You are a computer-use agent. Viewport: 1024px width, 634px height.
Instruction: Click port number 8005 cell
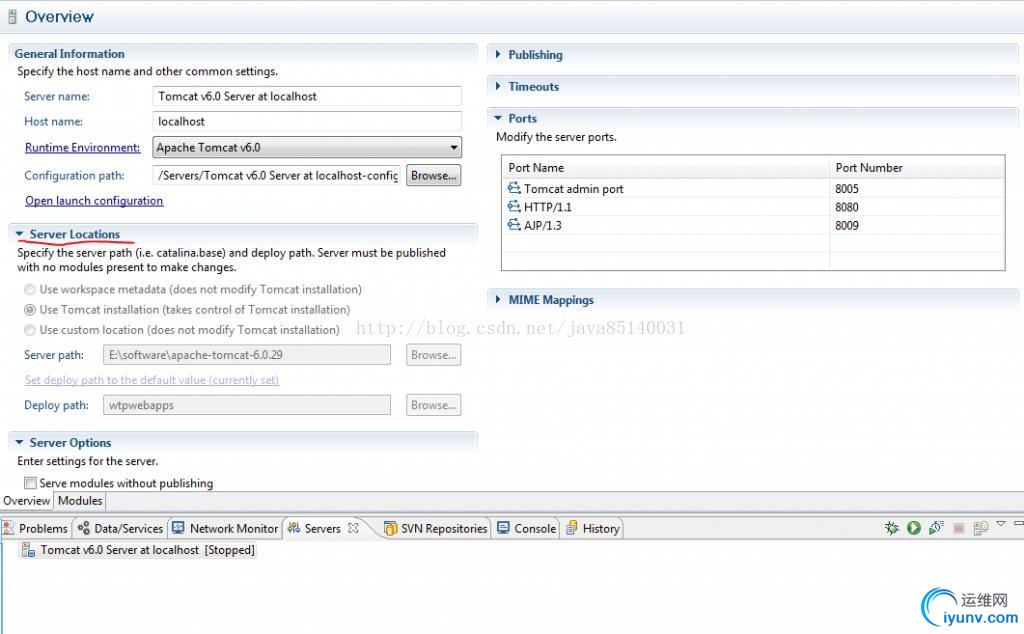click(847, 189)
